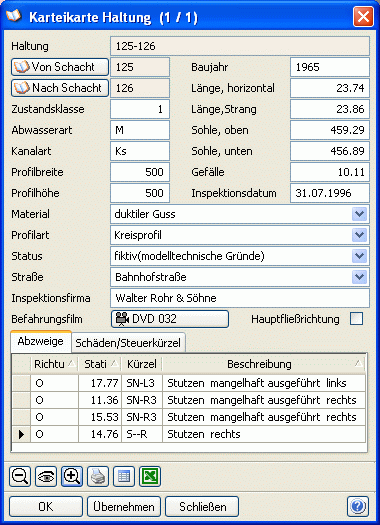
Task: Click the Von Schacht value 125
Action: (140, 67)
